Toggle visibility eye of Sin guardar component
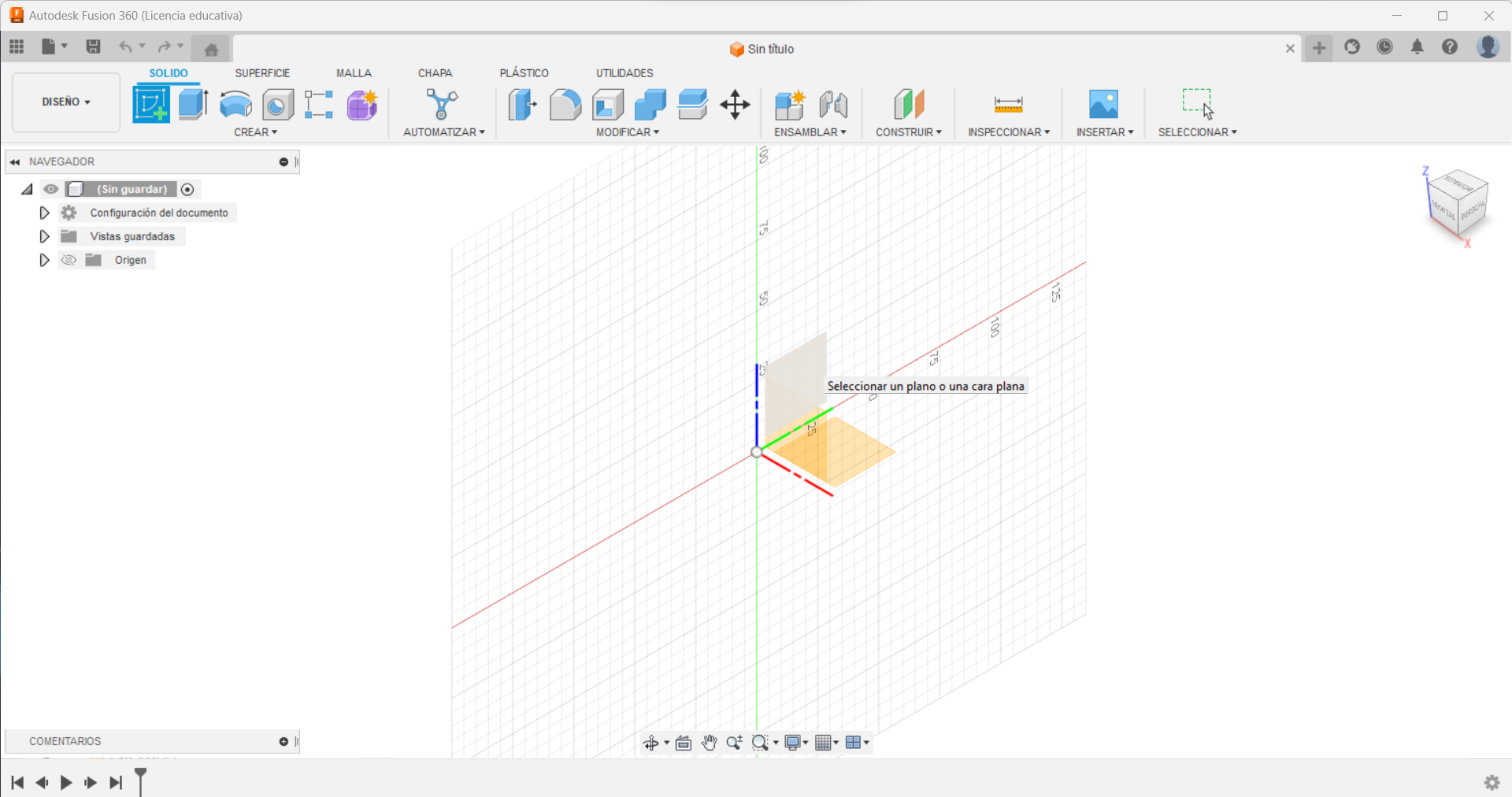Screen dimensions: 1512x797 click(x=51, y=189)
